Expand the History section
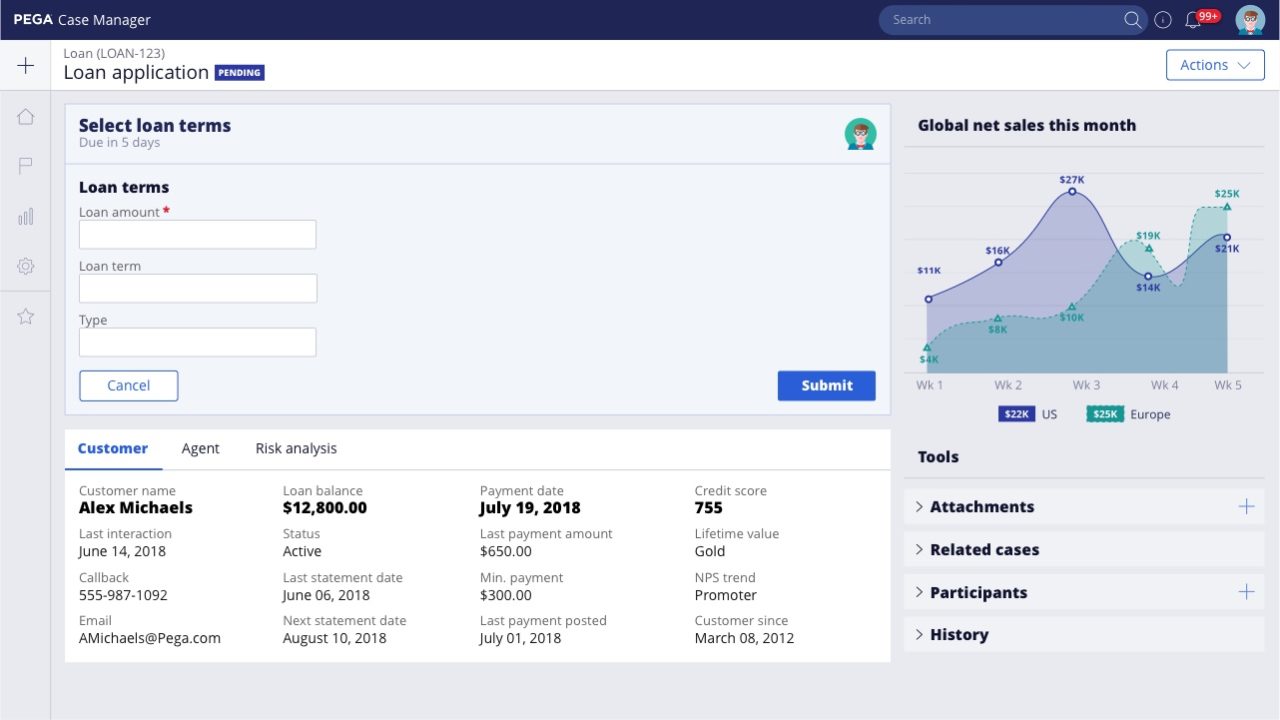1280x720 pixels. [959, 634]
